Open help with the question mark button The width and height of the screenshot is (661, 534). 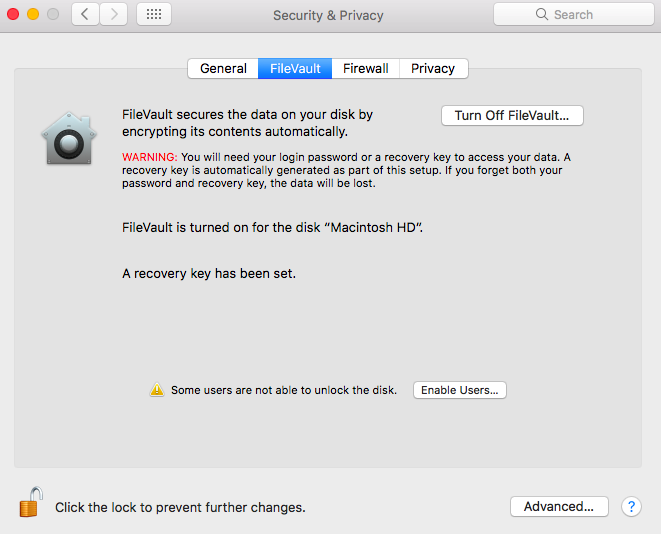(x=631, y=507)
